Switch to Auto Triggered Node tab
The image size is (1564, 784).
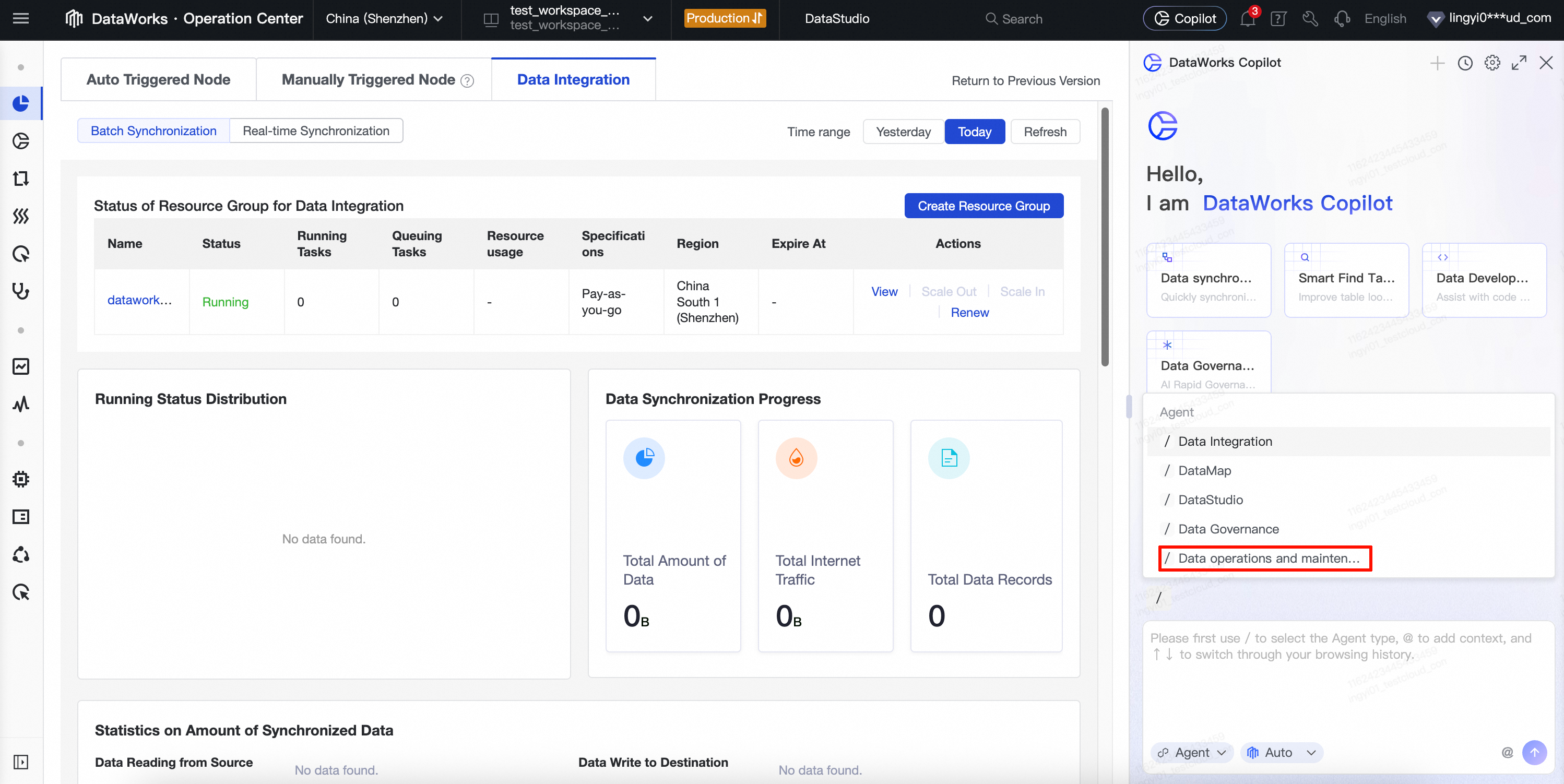158,79
